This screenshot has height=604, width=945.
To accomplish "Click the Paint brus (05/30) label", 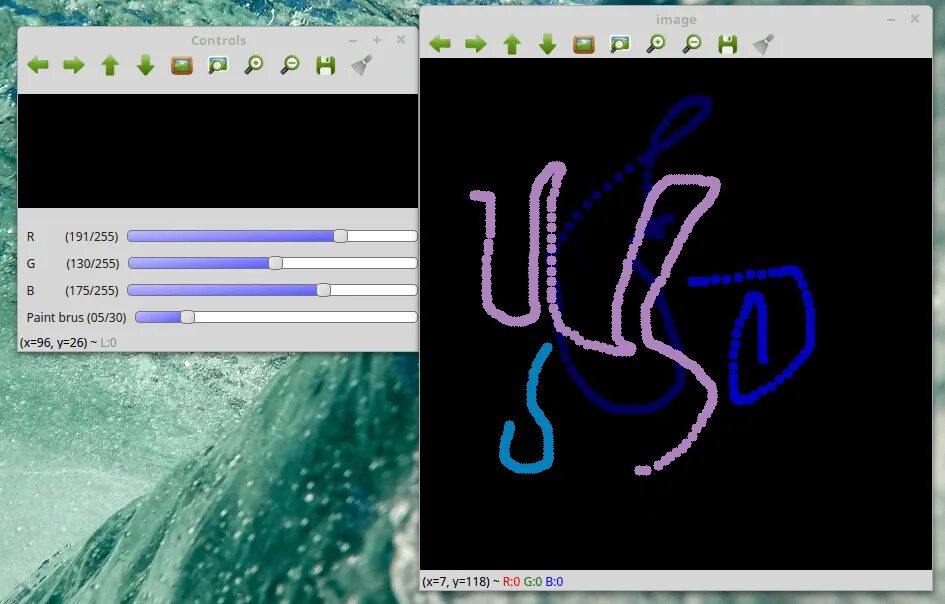I will pos(77,317).
